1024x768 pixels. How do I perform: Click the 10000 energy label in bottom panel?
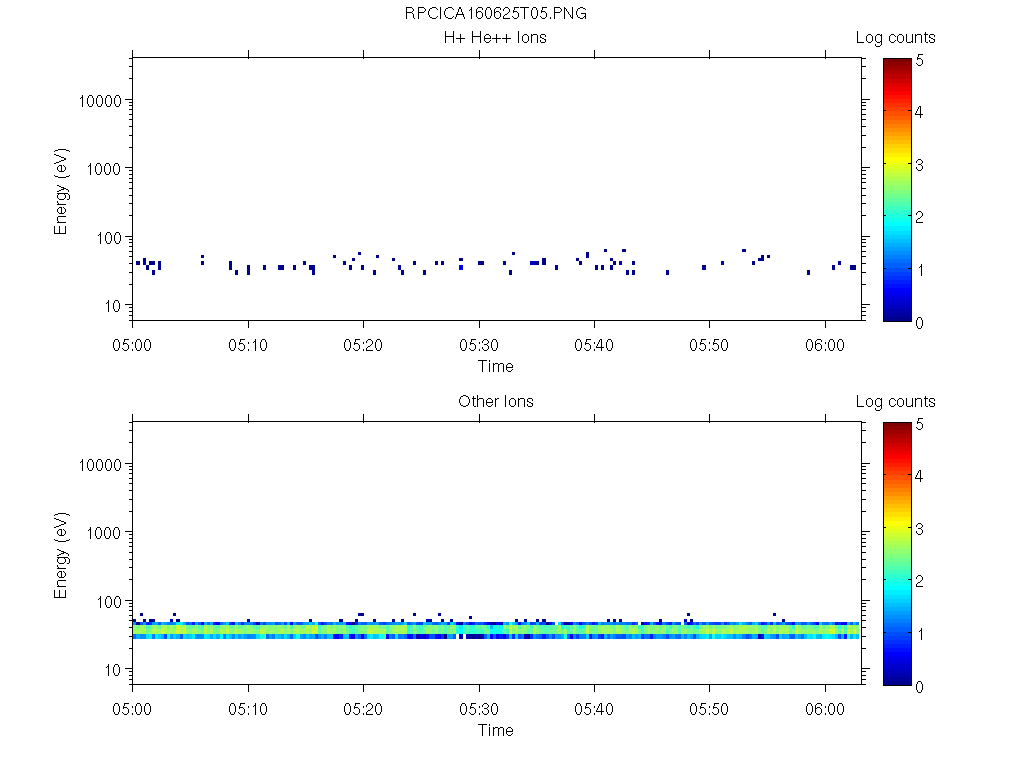pos(100,465)
